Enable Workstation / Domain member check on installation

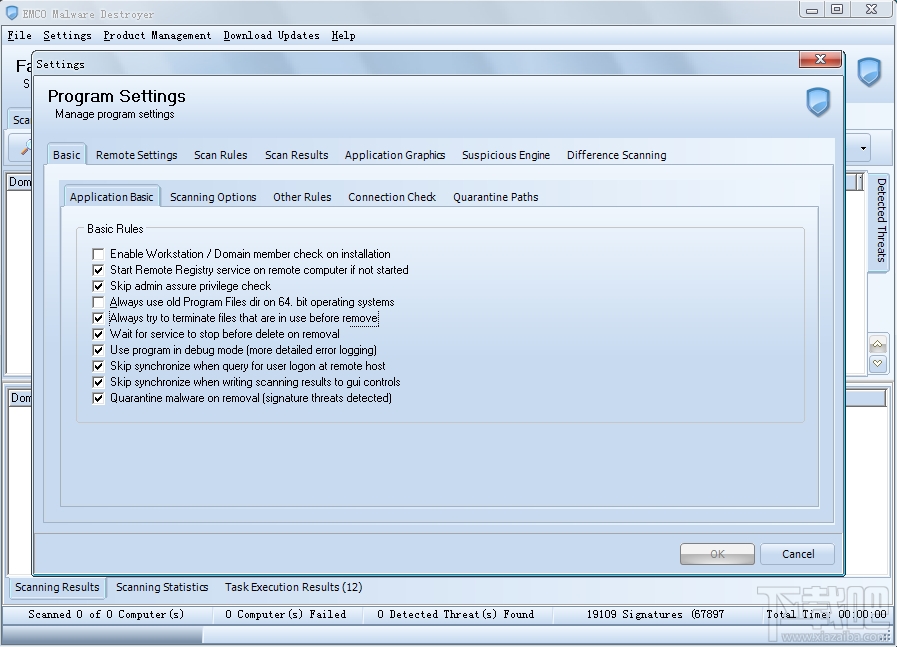[98, 254]
